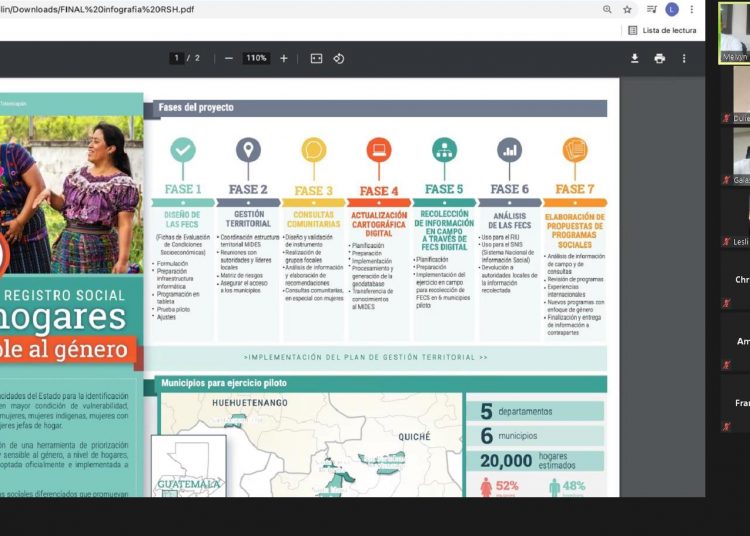Click the page number input box
Viewport: 750px width, 536px height.
click(178, 59)
